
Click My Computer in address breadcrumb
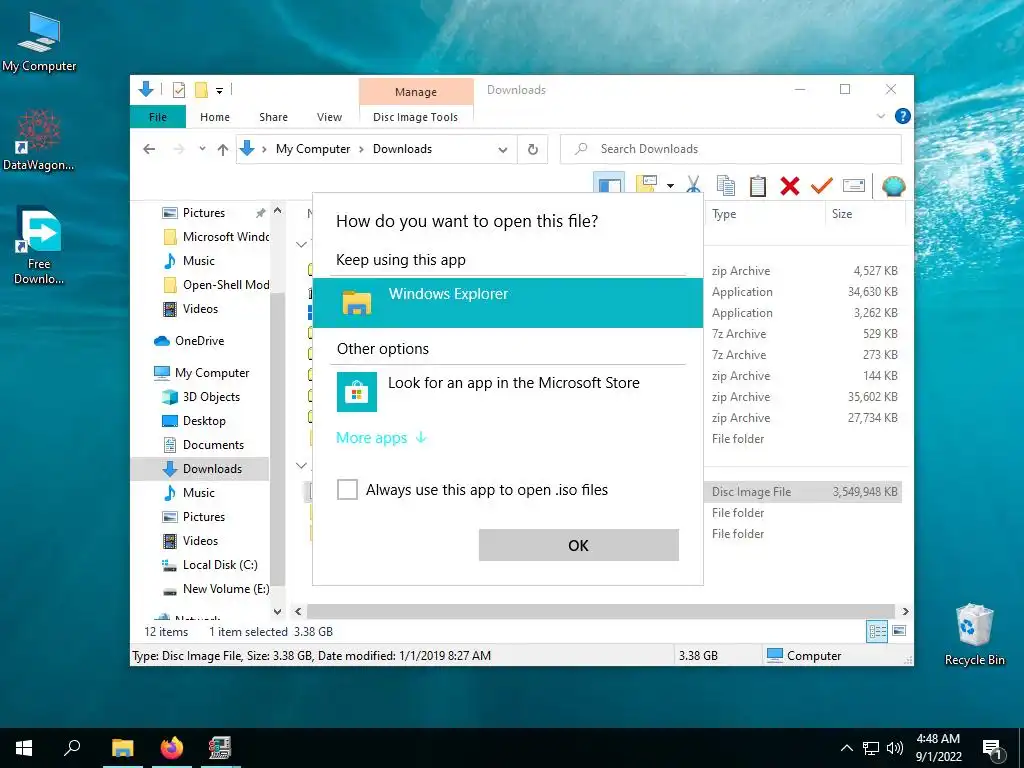(313, 149)
